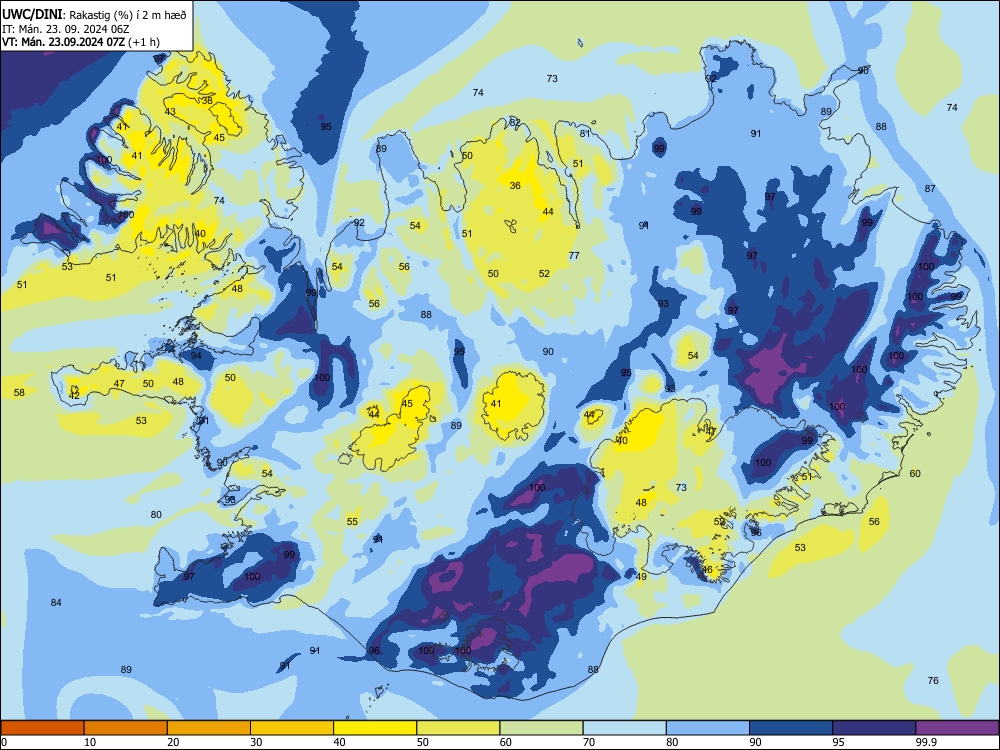The height and width of the screenshot is (750, 1000).
Task: Click the legend label 30
Action: click(x=256, y=742)
